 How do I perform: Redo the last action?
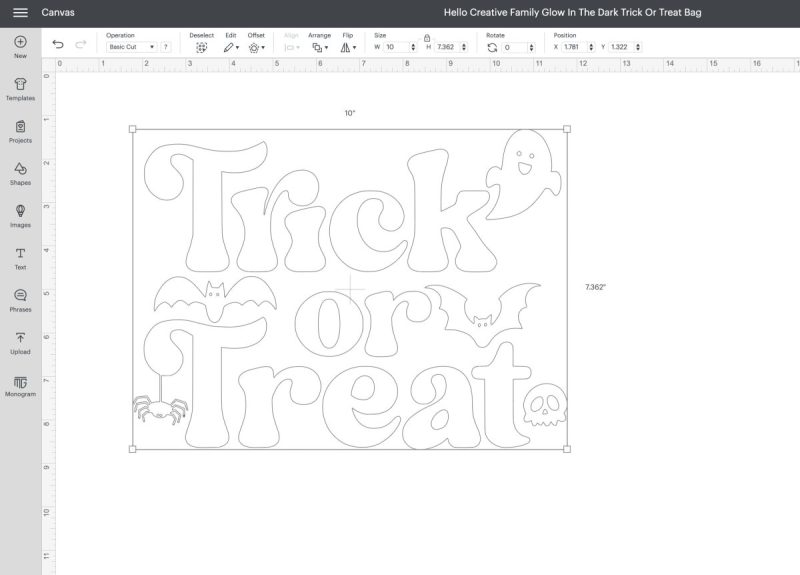[81, 44]
